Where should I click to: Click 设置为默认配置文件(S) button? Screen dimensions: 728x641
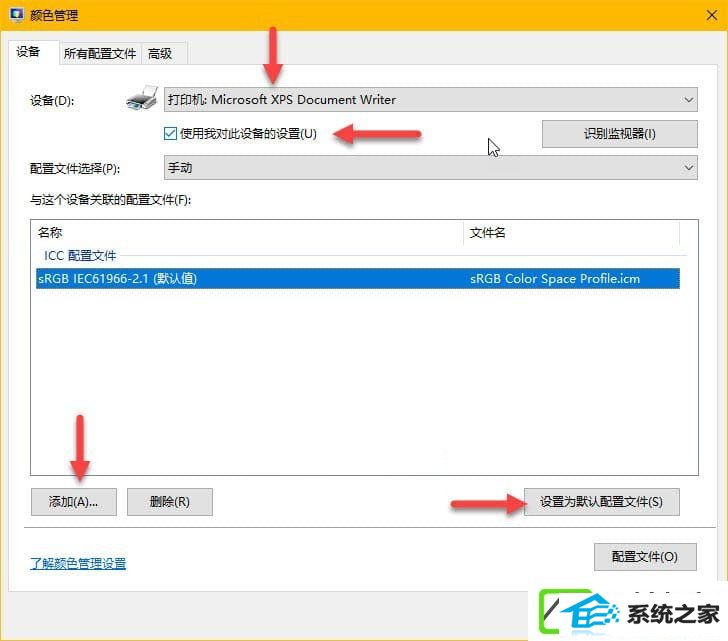602,502
